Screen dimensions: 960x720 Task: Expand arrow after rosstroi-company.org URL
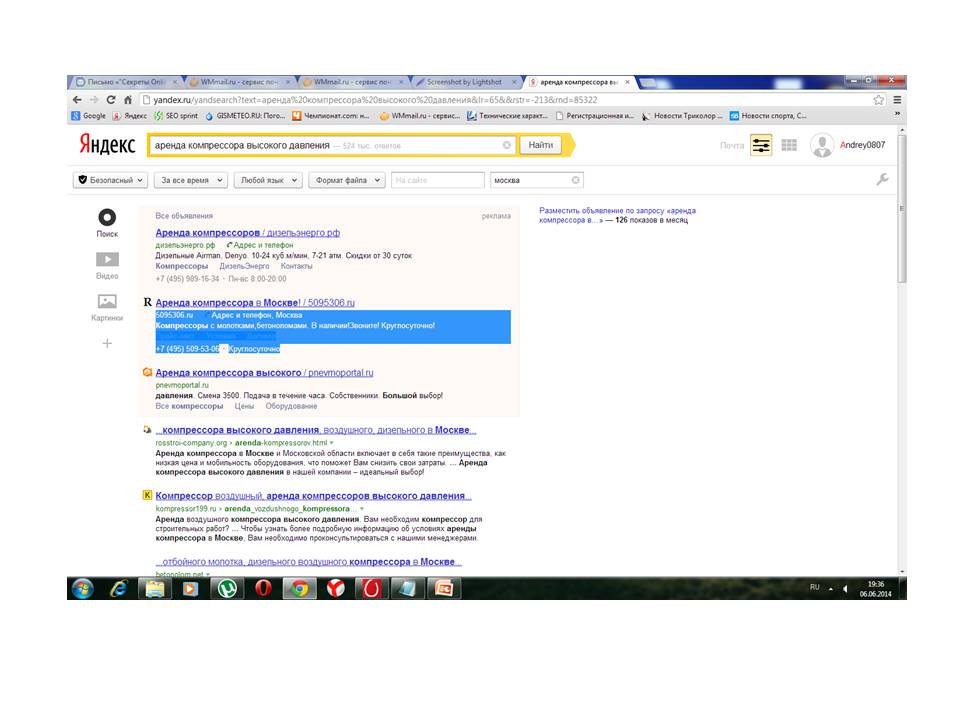point(332,443)
